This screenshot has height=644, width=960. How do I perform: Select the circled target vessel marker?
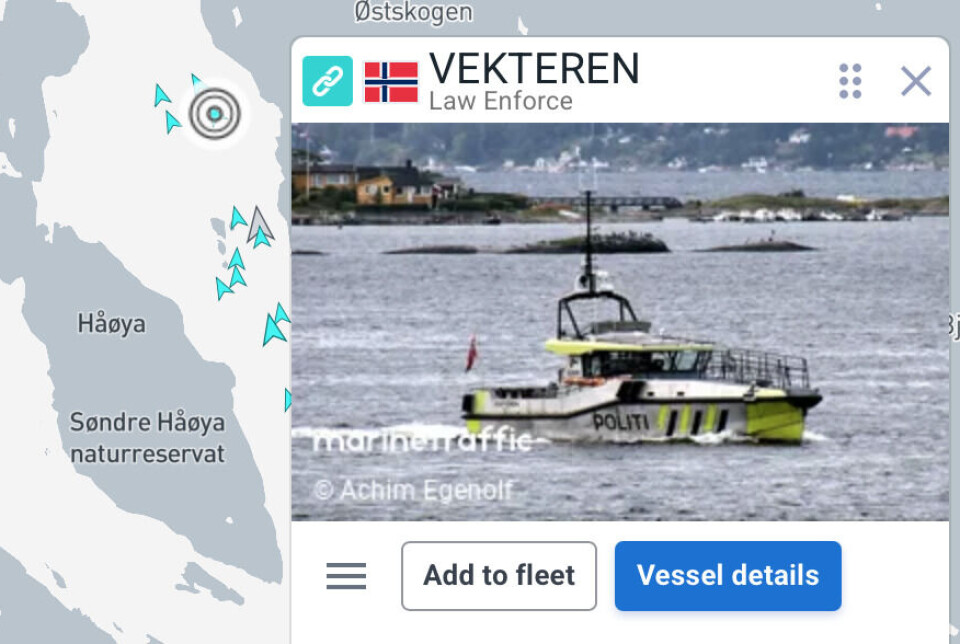click(214, 113)
